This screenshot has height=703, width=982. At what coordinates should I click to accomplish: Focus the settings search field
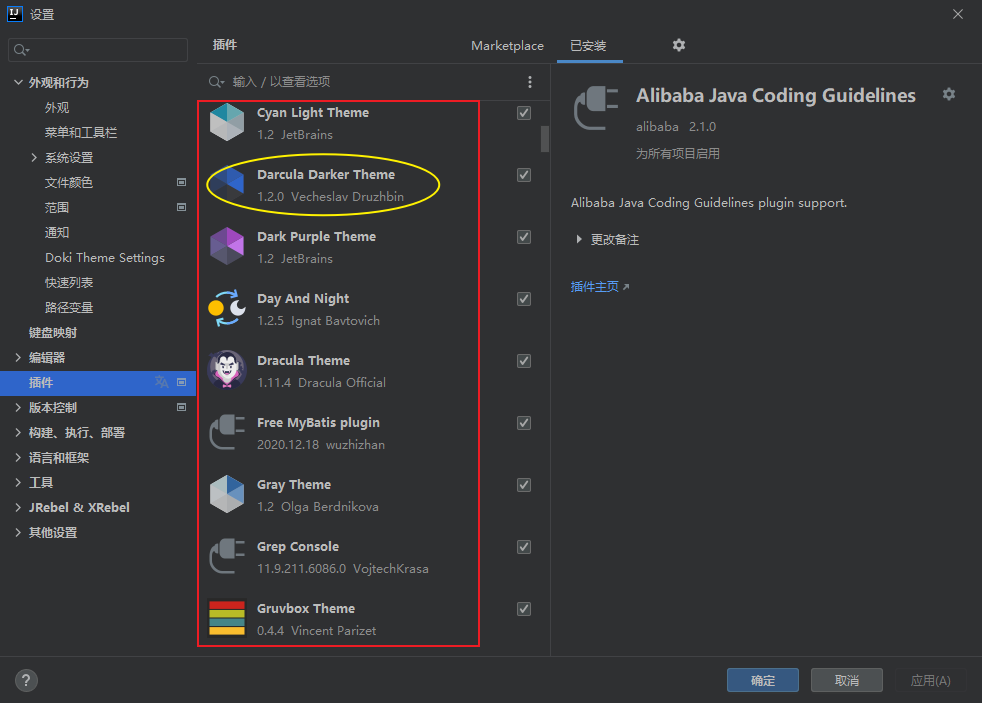[x=98, y=49]
